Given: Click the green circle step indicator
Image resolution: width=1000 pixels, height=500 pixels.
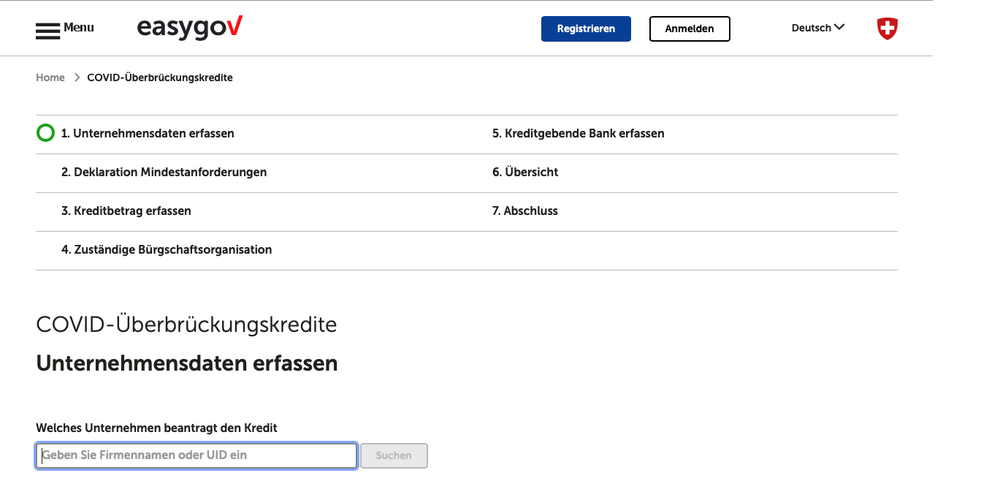Looking at the screenshot, I should 45,133.
